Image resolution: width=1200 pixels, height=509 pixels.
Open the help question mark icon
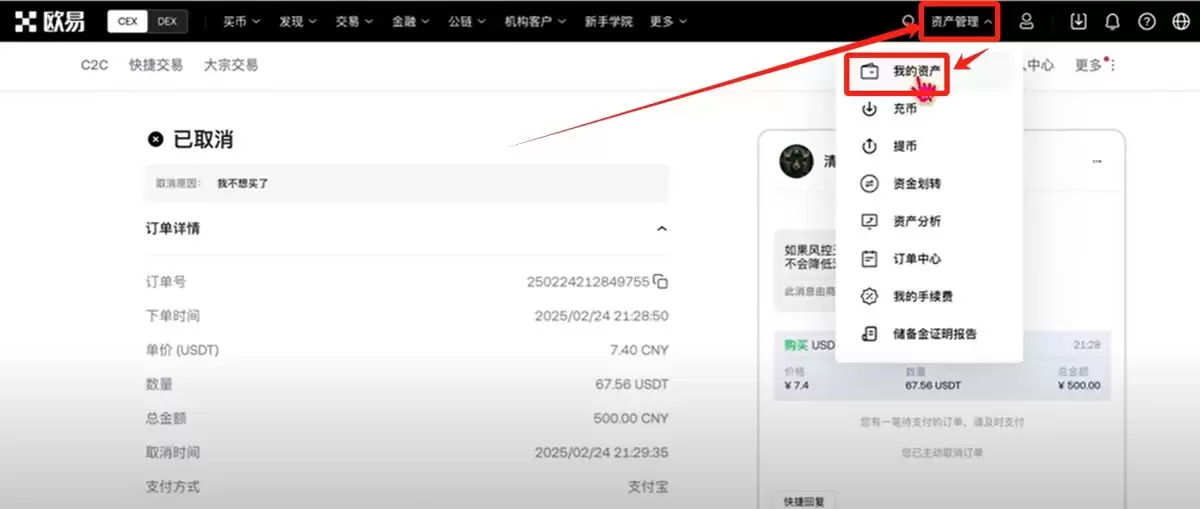[x=1146, y=21]
